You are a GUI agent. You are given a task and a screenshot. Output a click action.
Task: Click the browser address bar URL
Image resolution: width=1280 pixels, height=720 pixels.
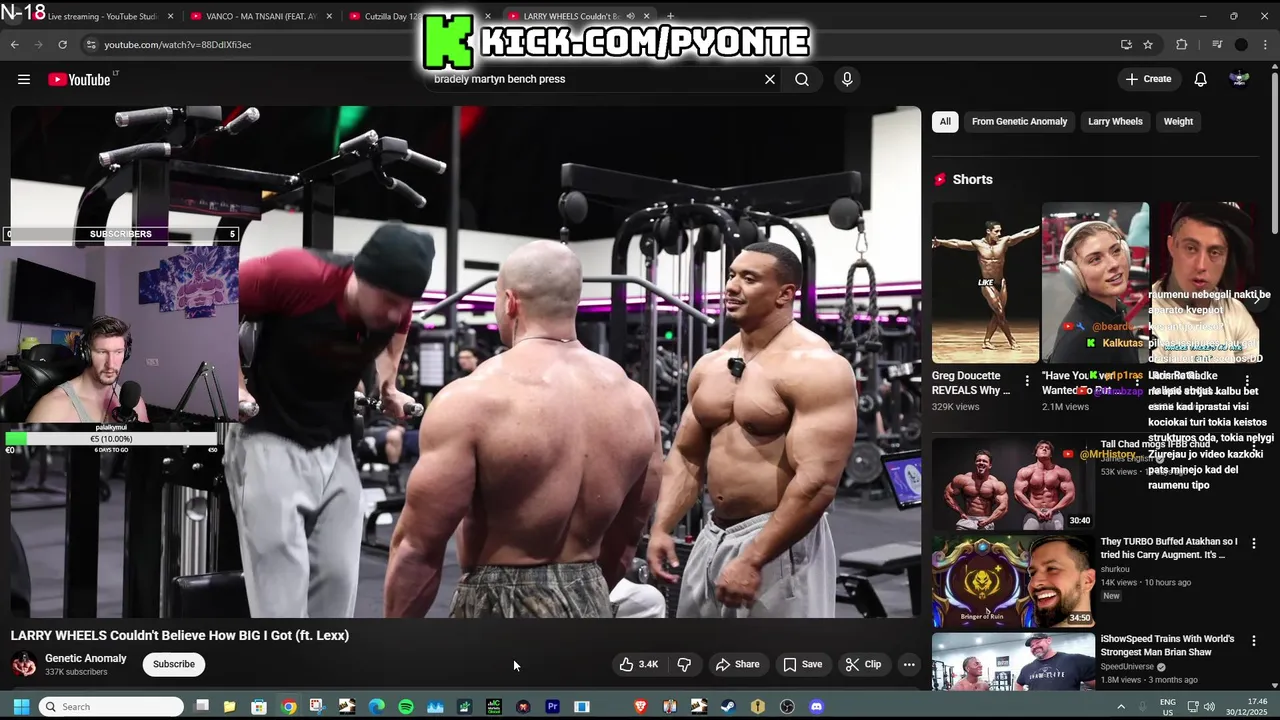coord(178,44)
